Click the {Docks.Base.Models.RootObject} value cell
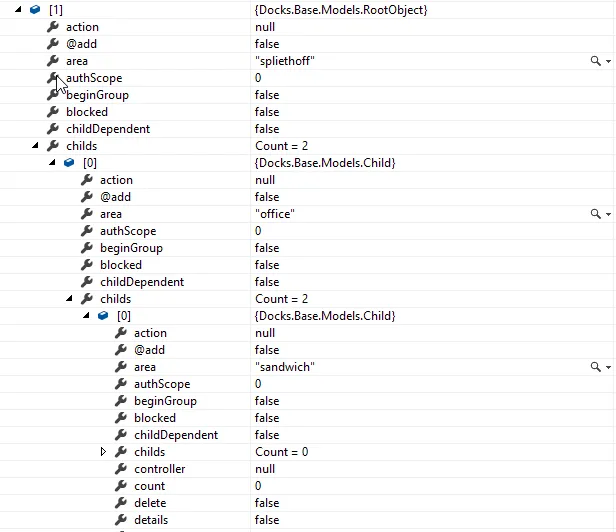616x532 pixels. point(433,10)
